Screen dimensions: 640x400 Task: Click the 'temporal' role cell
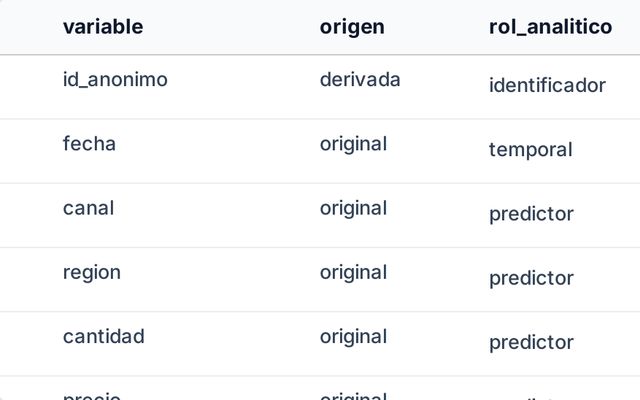click(x=531, y=150)
